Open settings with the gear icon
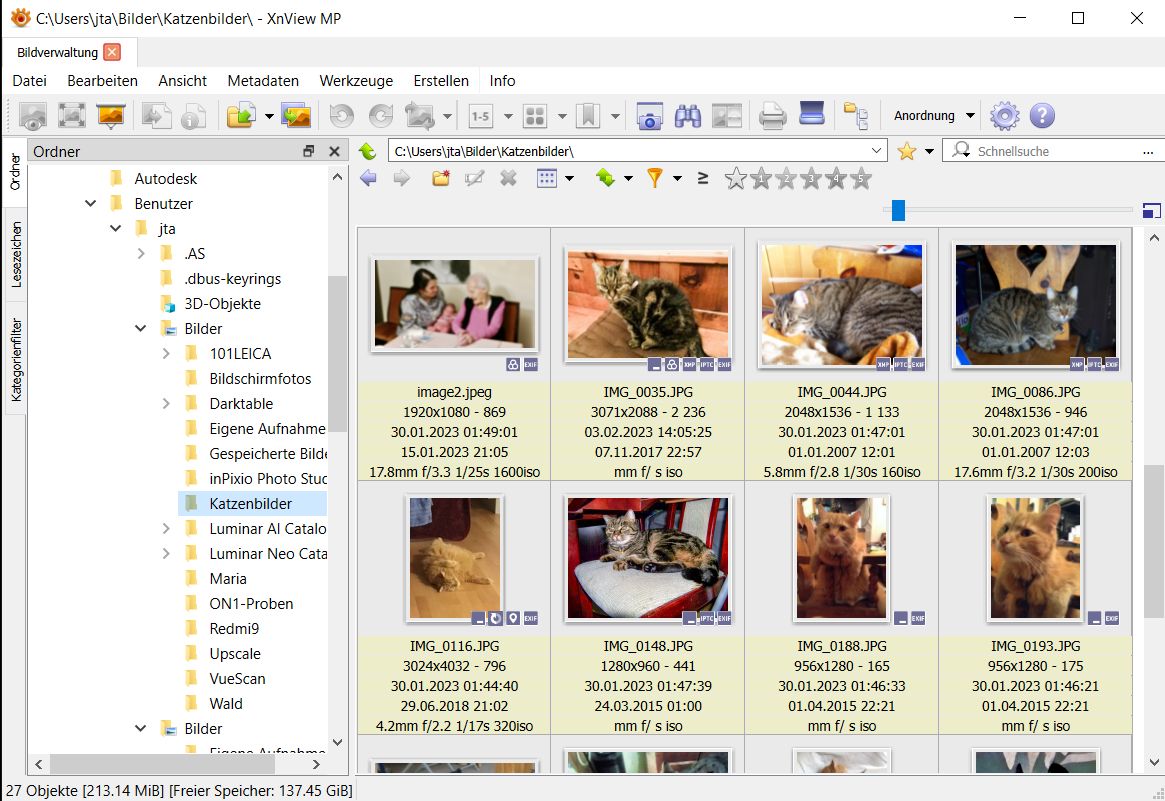This screenshot has height=801, width=1165. pyautogui.click(x=1004, y=116)
